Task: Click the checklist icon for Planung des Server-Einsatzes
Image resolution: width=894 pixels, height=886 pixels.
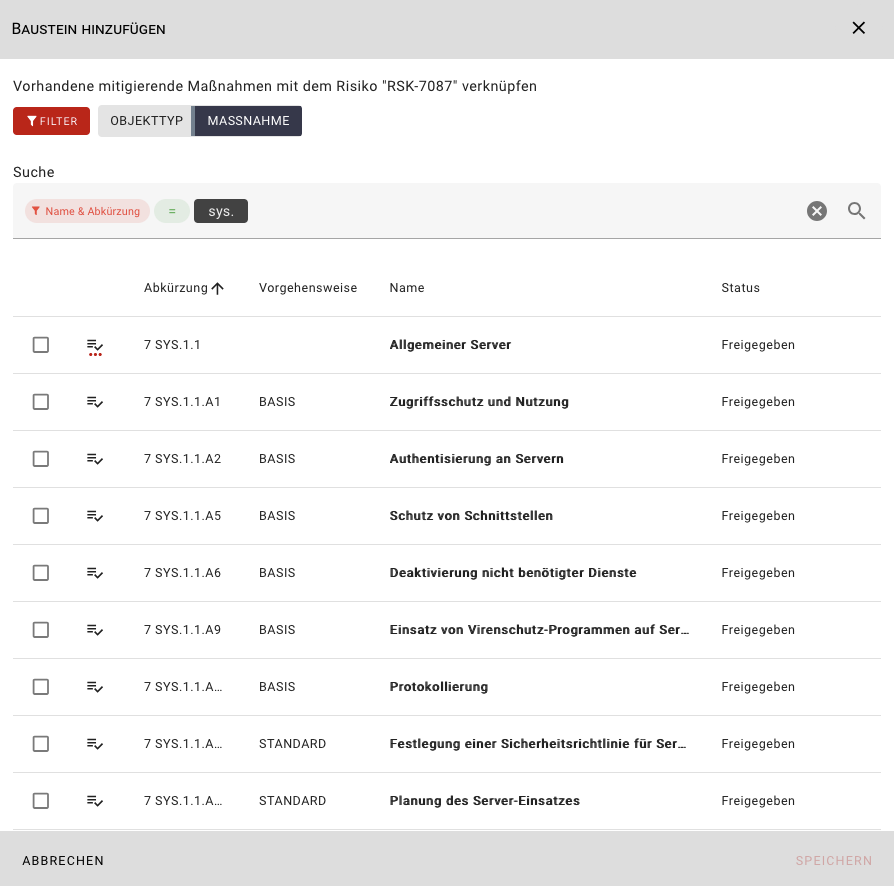Action: tap(95, 801)
